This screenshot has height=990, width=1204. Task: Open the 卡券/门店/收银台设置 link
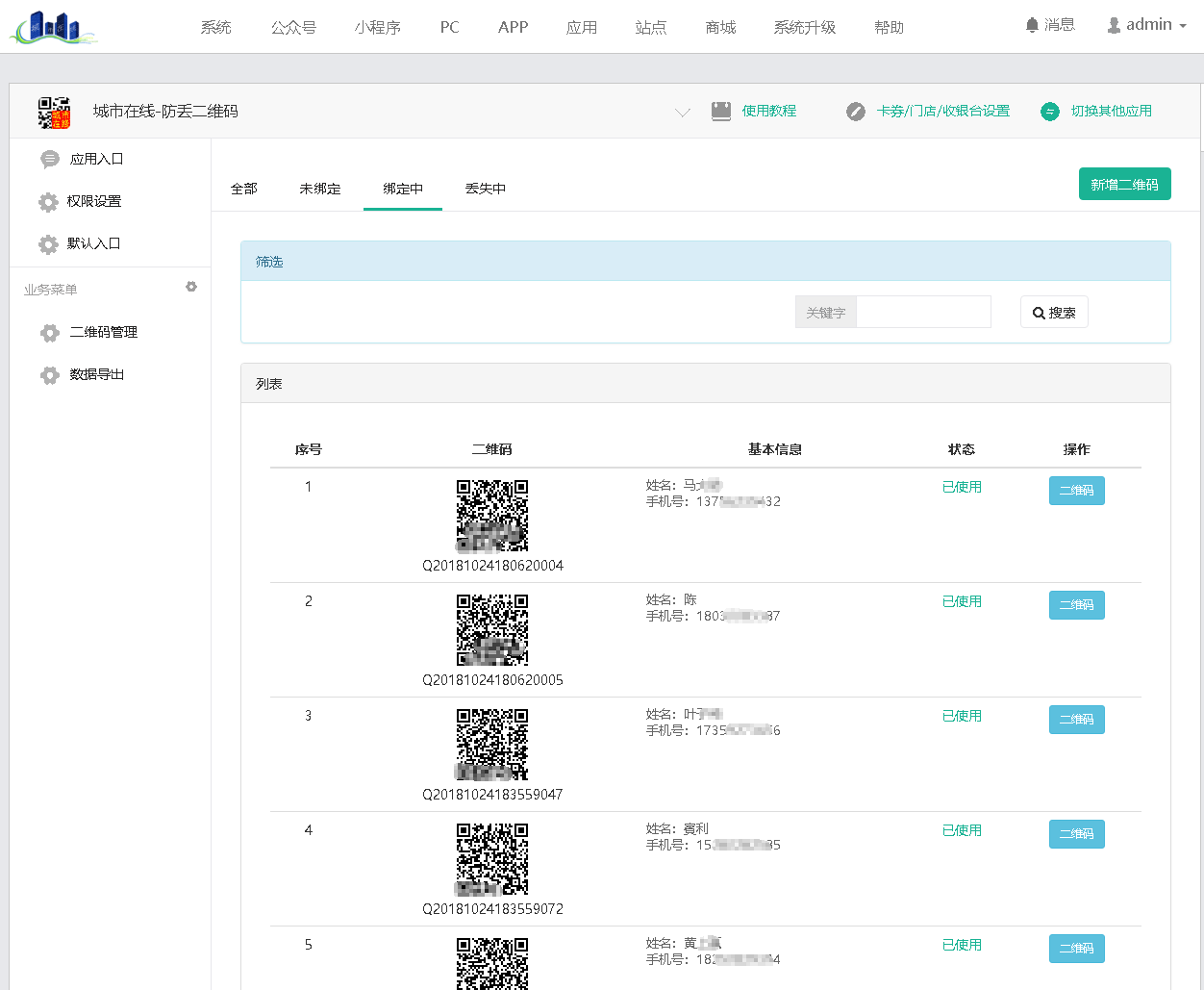(x=943, y=111)
